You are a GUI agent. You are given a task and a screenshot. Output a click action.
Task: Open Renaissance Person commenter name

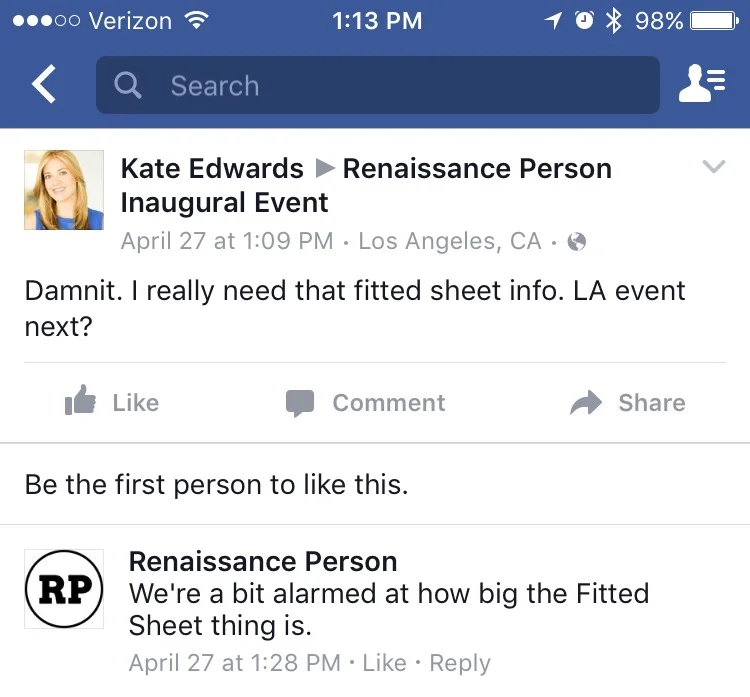click(263, 561)
